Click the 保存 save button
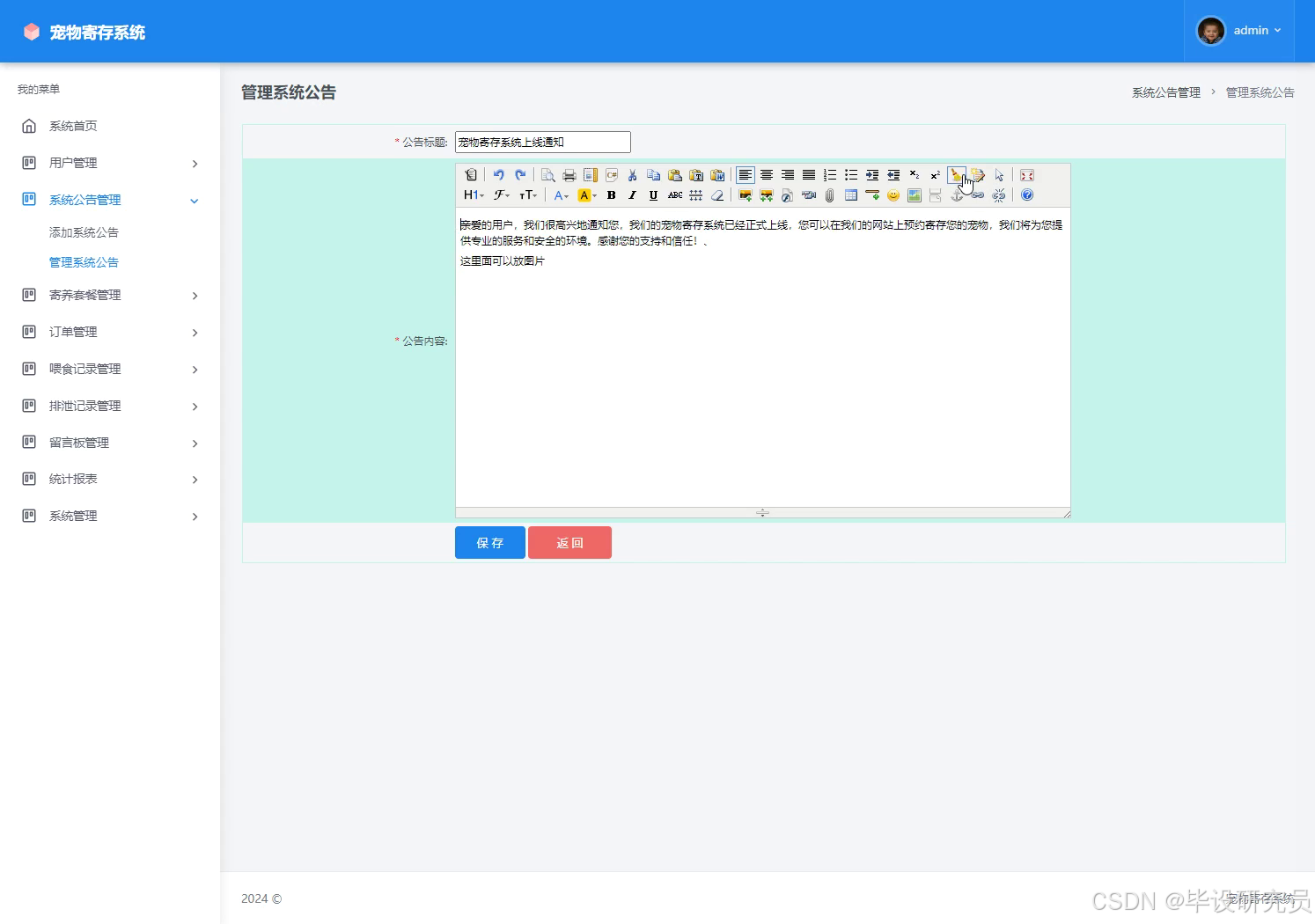Viewport: 1315px width, 924px height. 490,543
